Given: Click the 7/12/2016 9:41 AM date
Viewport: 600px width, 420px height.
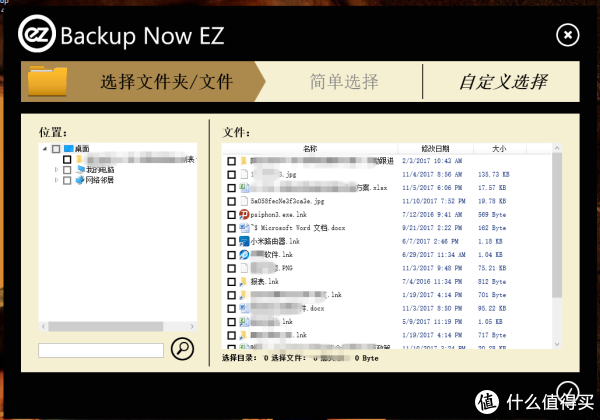Looking at the screenshot, I should point(432,215).
